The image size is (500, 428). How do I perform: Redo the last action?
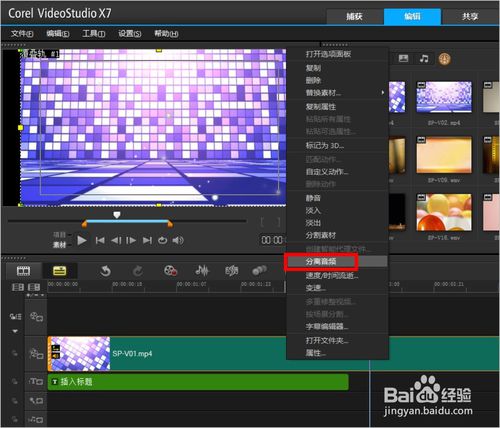pos(138,271)
